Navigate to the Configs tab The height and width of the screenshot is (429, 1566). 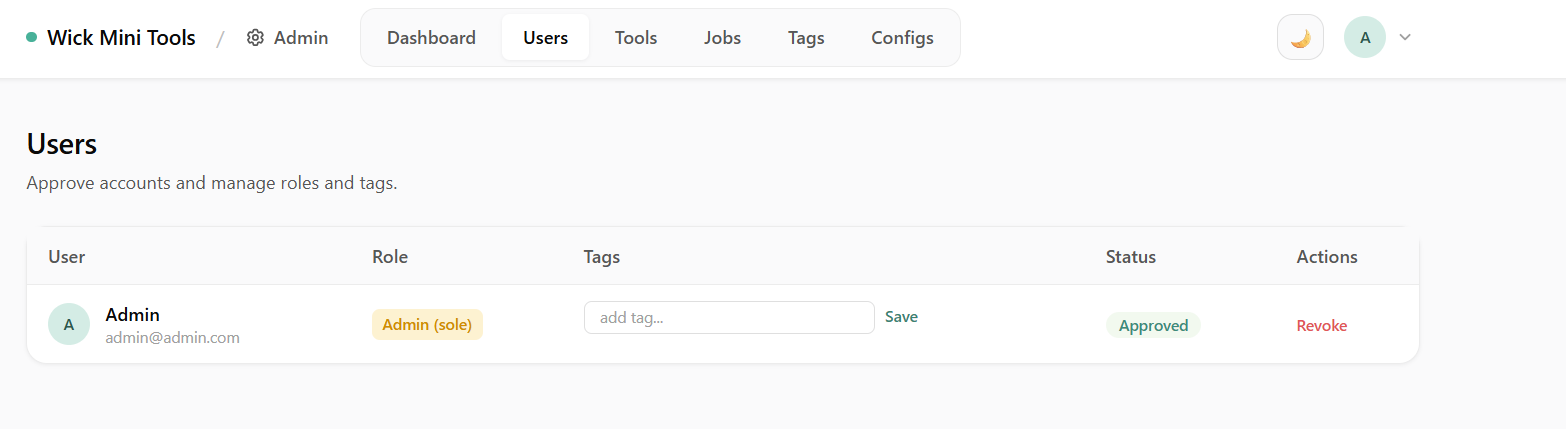point(902,38)
